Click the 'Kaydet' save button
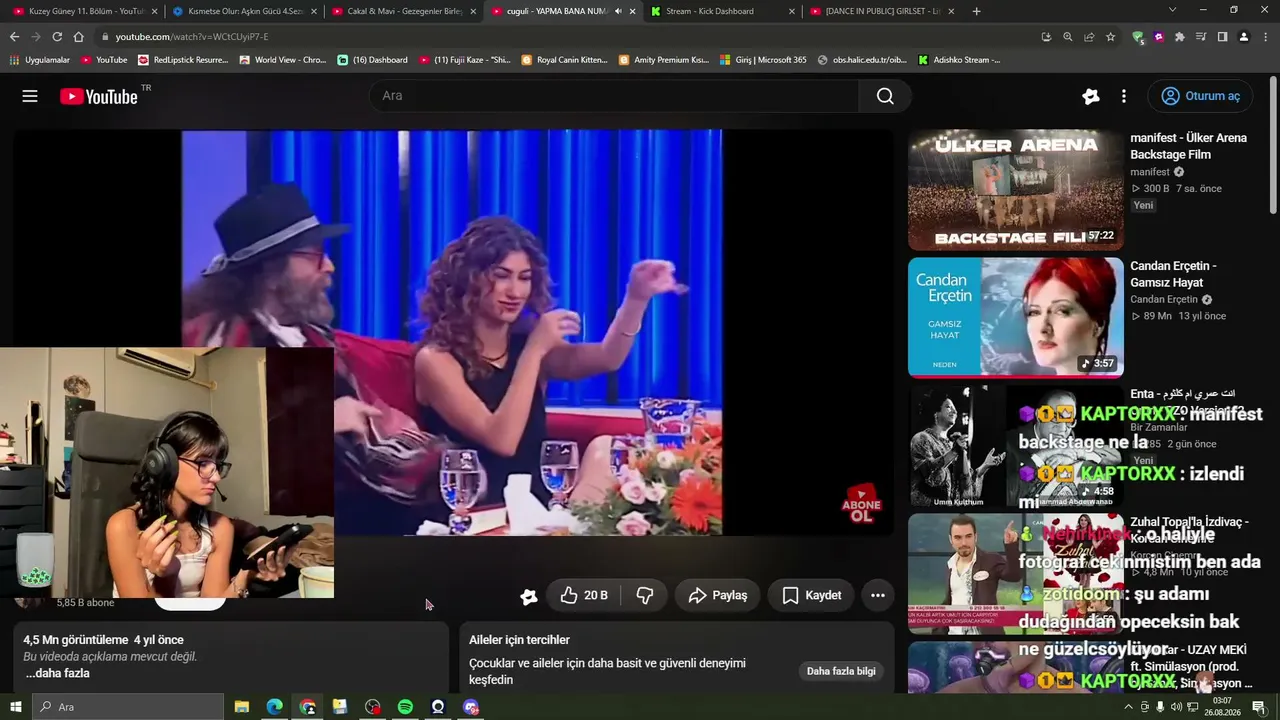Viewport: 1280px width, 720px height. pyautogui.click(x=811, y=595)
